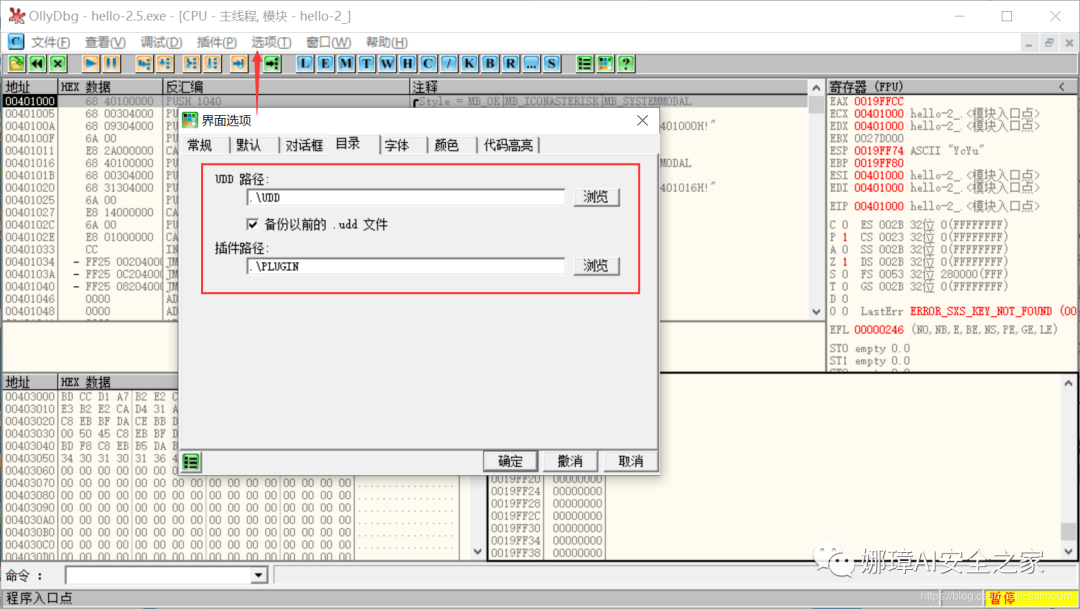Click the stack pane scrollbar up arrow

(1068, 384)
